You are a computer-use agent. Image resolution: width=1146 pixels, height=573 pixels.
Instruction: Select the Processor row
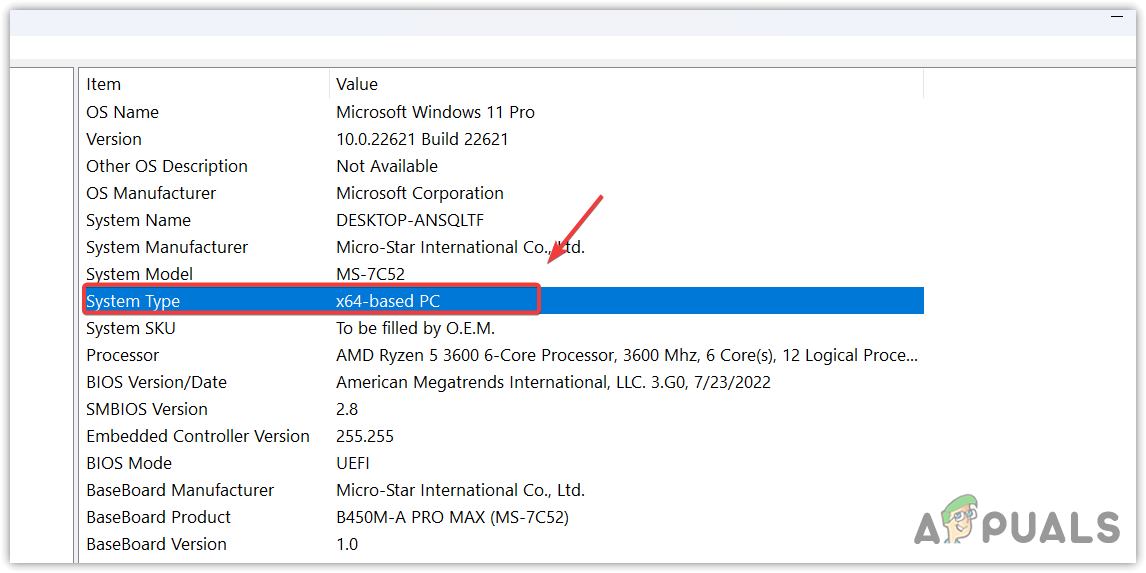[123, 355]
